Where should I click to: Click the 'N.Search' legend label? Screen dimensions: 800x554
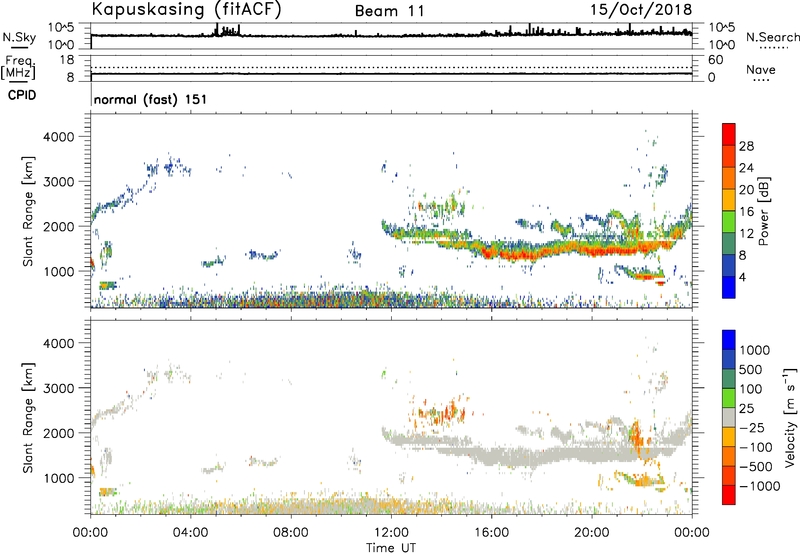tap(772, 37)
